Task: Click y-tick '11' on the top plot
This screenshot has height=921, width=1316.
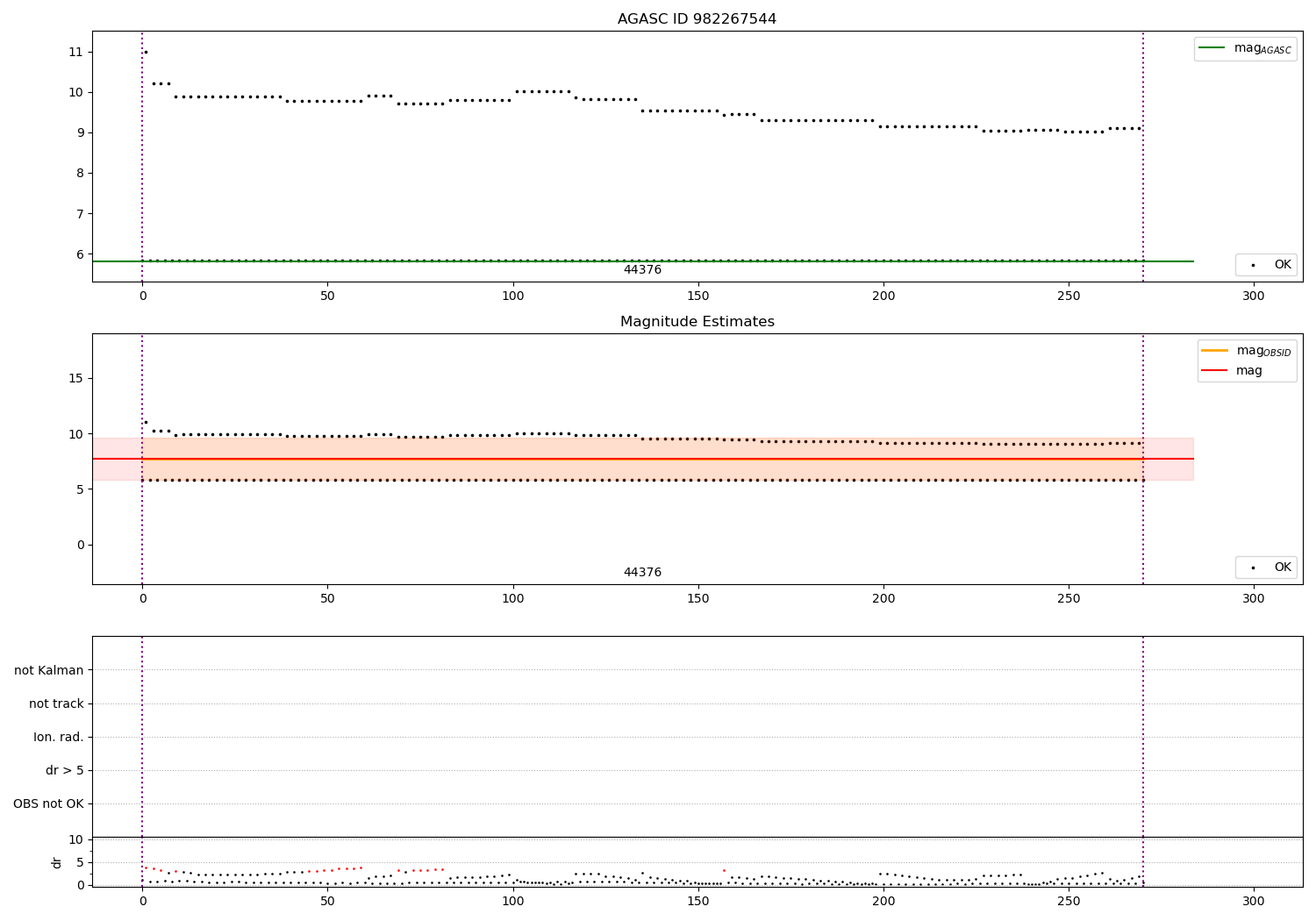Action: point(75,52)
